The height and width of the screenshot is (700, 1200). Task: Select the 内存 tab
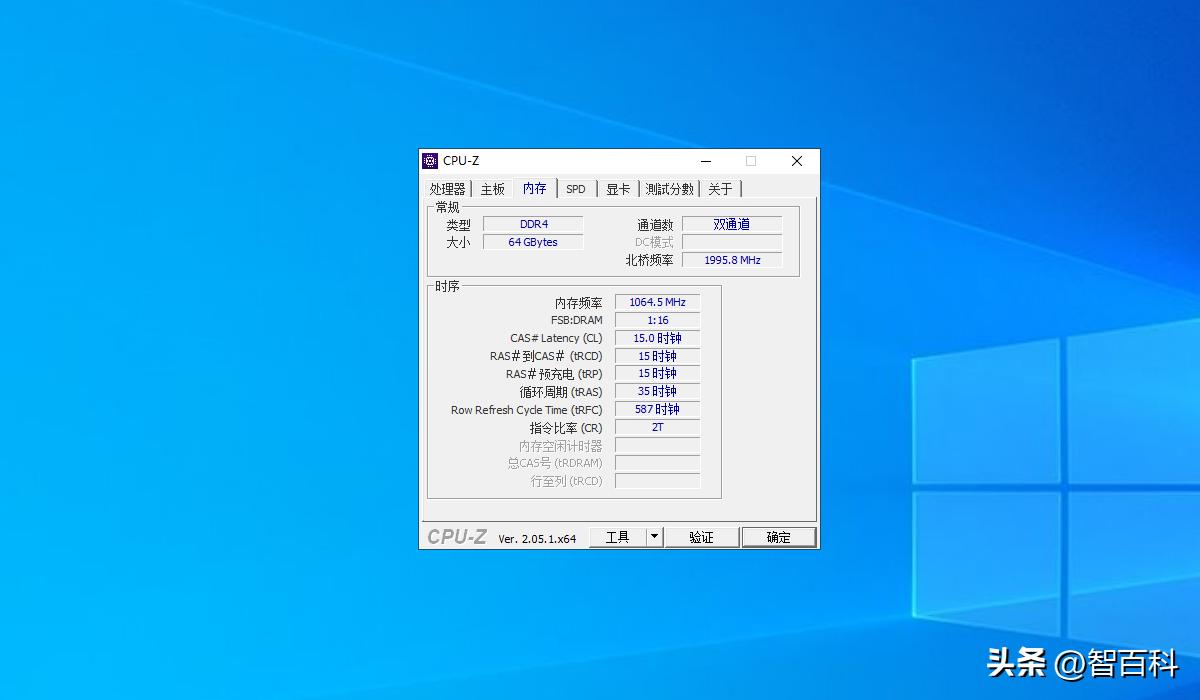pos(534,188)
